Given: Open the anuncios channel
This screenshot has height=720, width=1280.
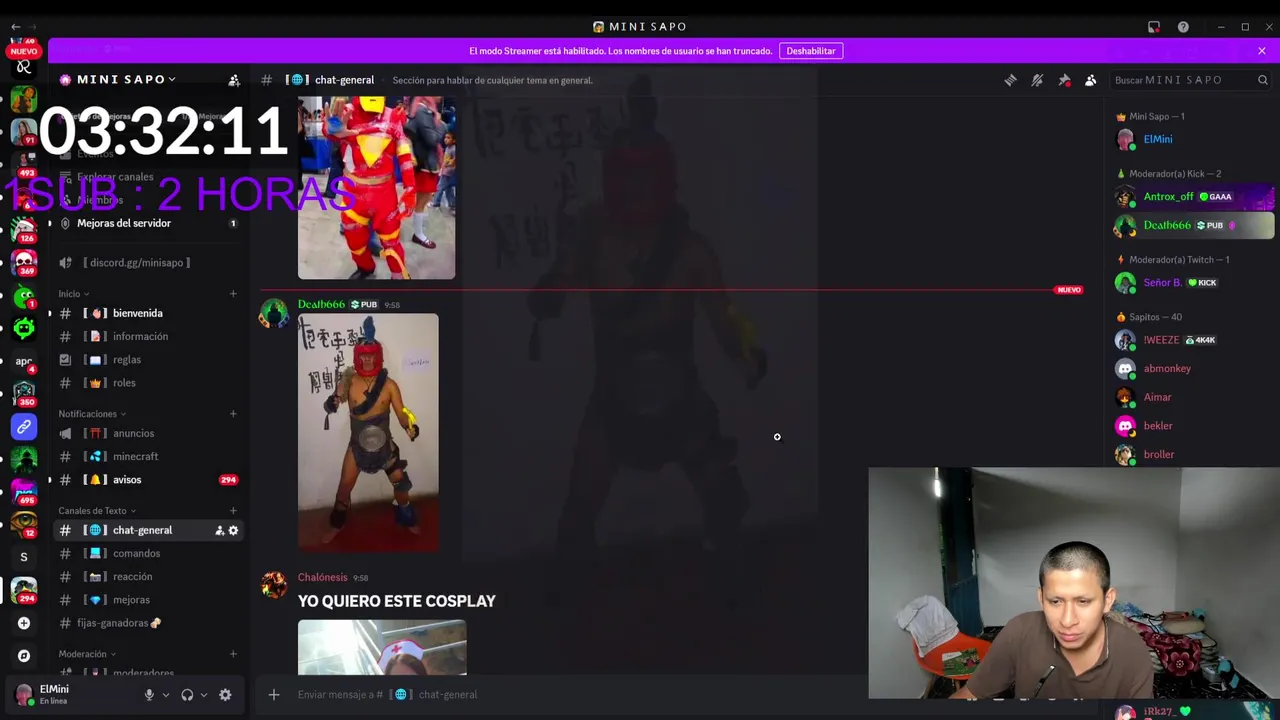Looking at the screenshot, I should (133, 433).
